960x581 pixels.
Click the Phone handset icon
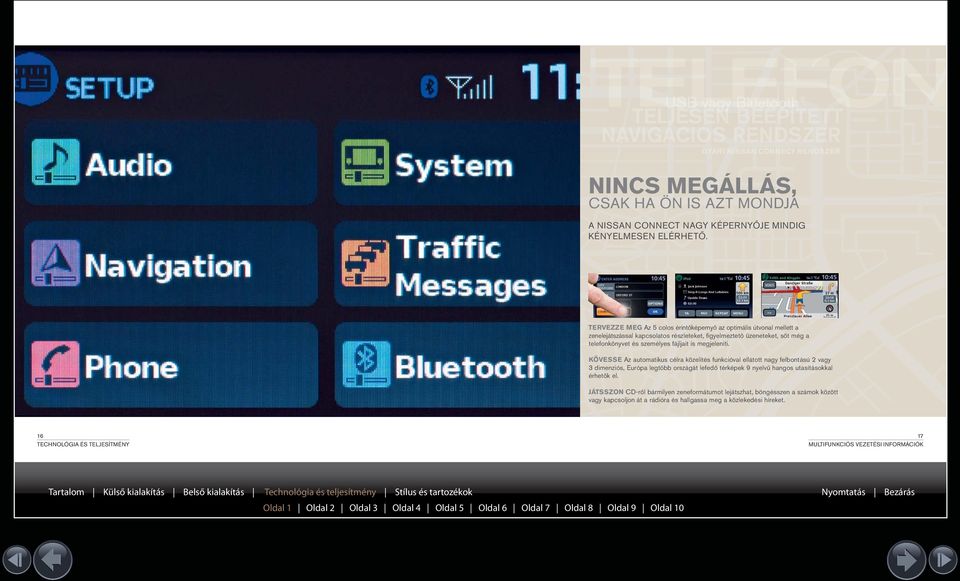click(56, 364)
